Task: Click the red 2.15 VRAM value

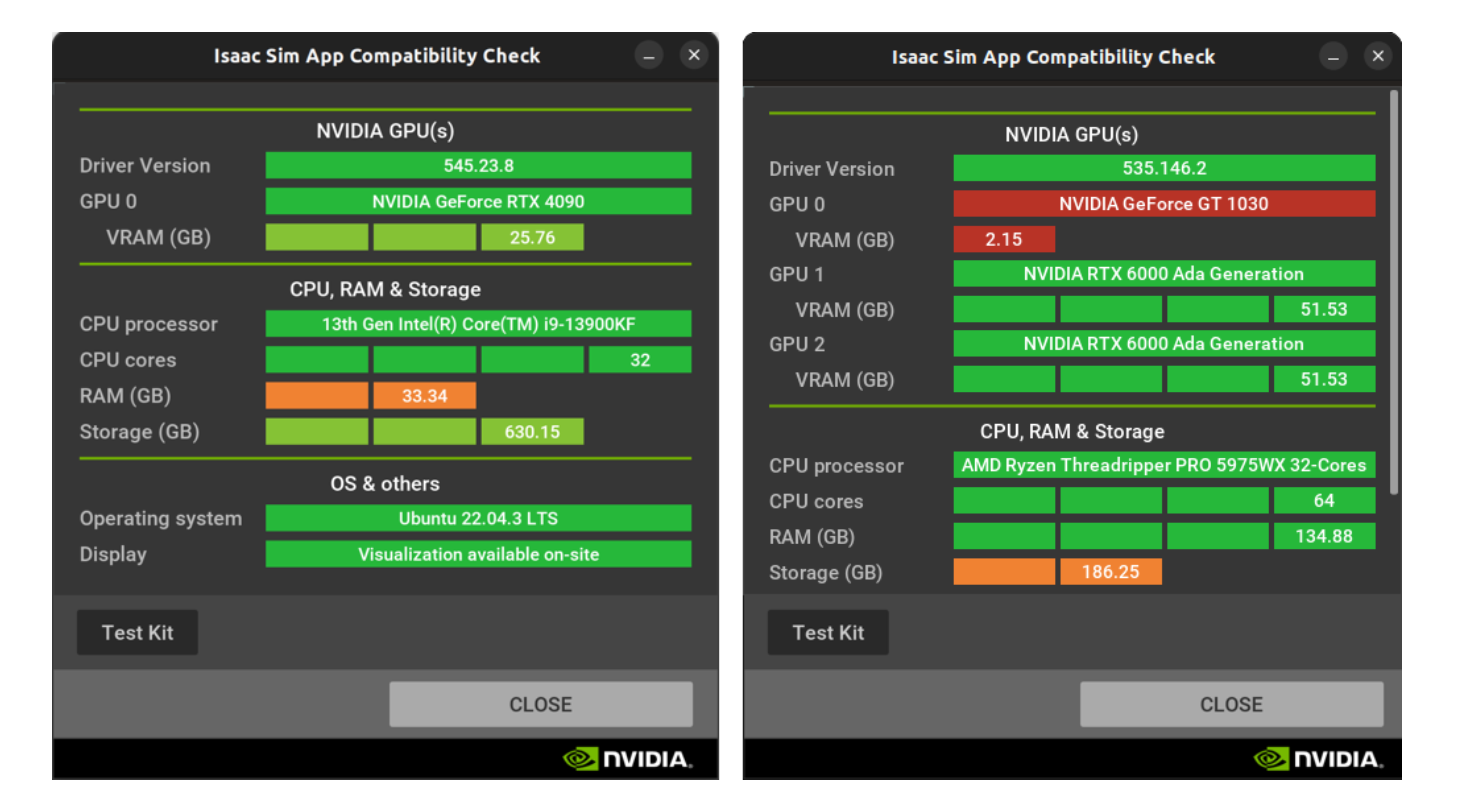Action: click(x=1004, y=239)
